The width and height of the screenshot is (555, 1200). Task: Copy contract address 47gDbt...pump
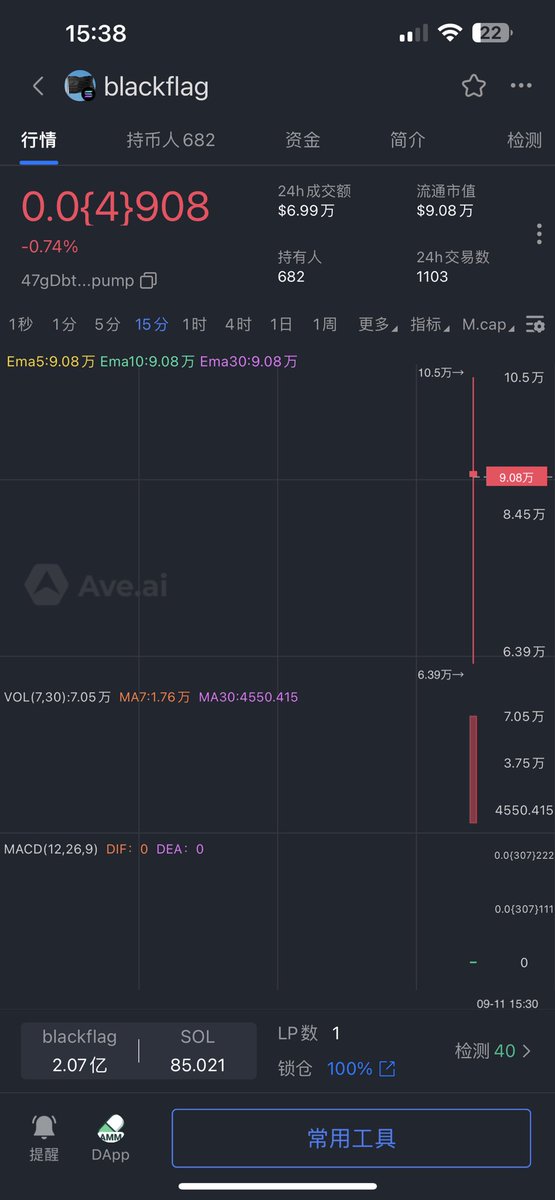tap(148, 280)
